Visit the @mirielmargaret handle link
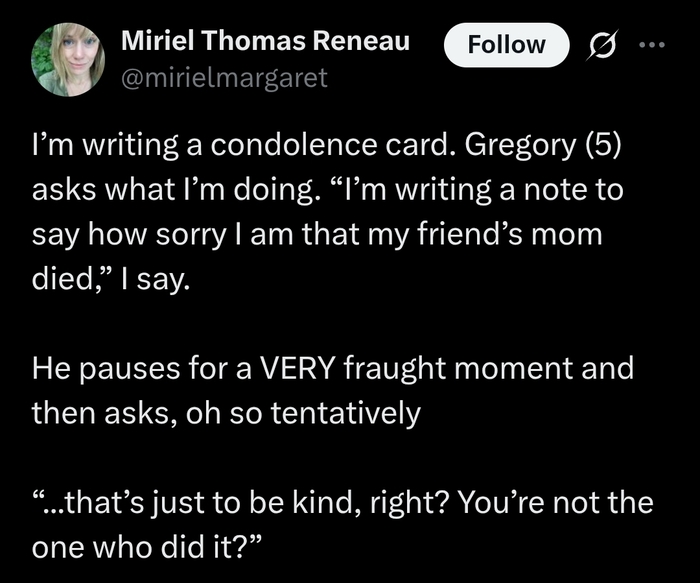 coord(224,78)
